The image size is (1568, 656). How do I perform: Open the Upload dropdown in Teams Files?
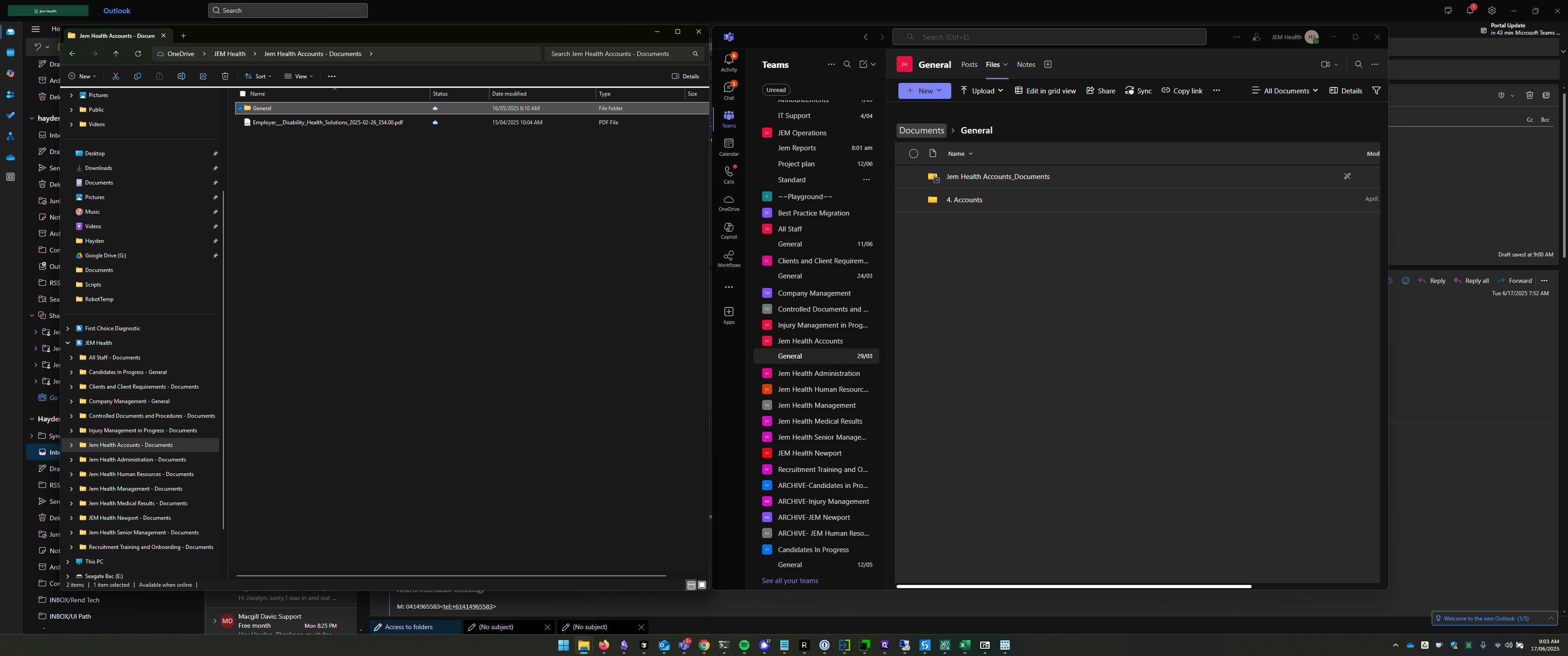pos(982,91)
